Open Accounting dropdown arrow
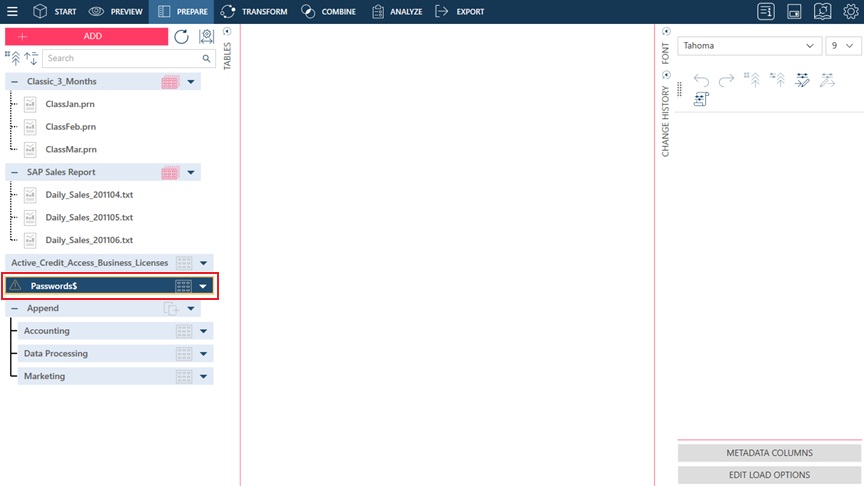This screenshot has width=864, height=486. [203, 331]
